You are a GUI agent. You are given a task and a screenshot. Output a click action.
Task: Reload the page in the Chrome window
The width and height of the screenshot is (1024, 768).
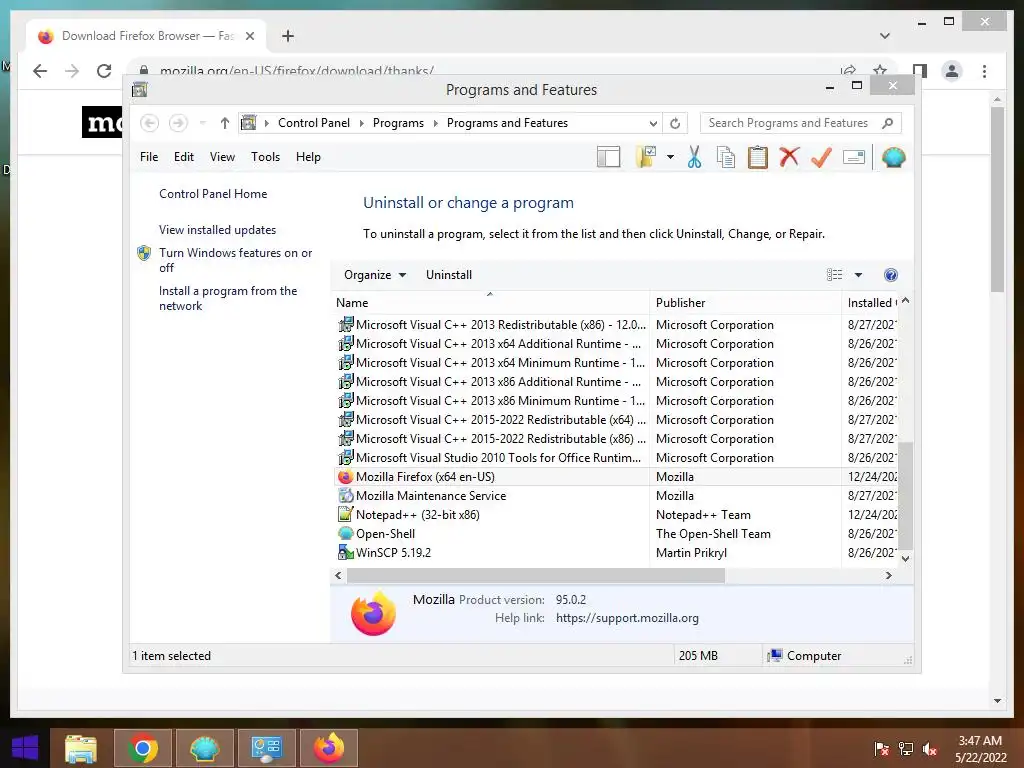tap(104, 71)
